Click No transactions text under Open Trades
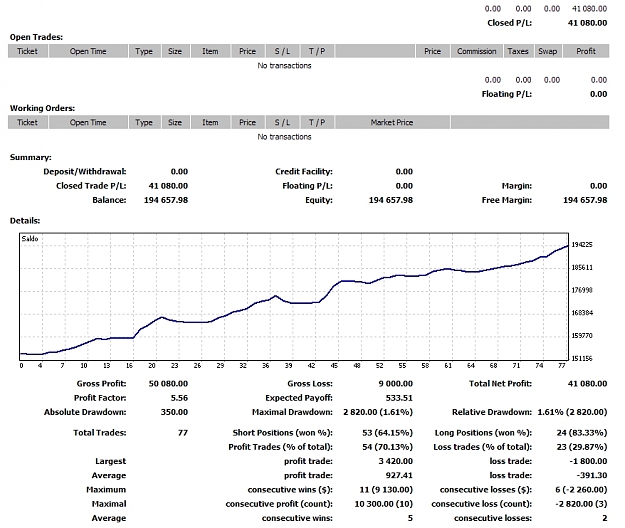This screenshot has height=528, width=625. [x=284, y=65]
